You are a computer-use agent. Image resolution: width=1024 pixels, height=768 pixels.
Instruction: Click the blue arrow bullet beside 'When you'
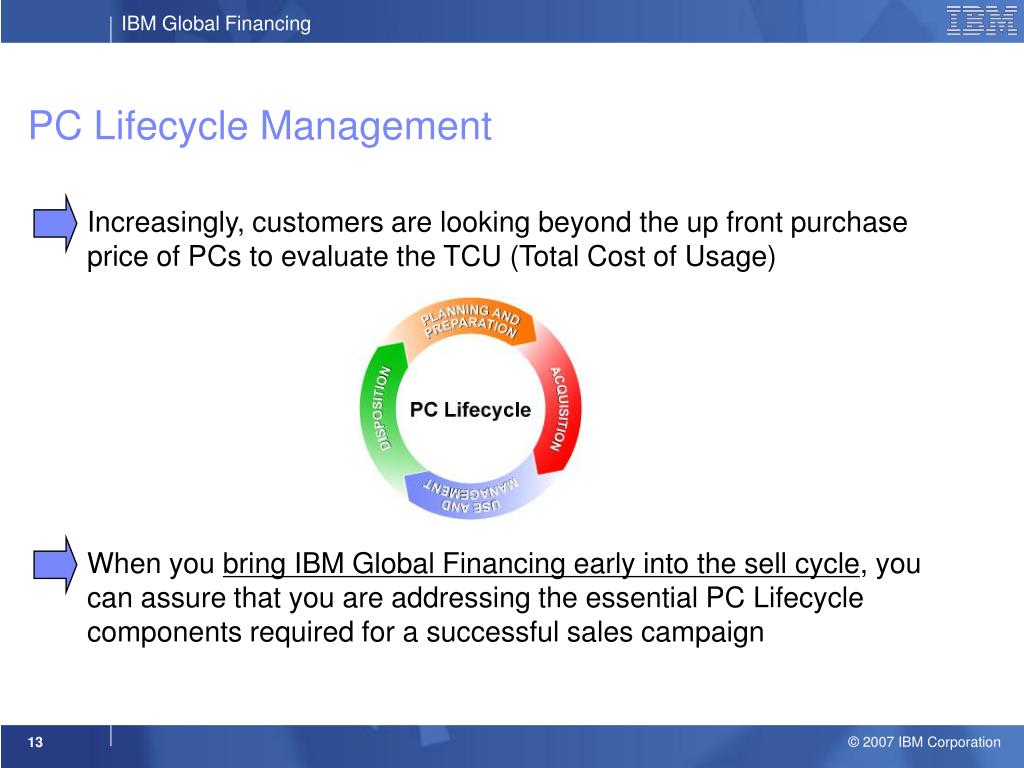point(56,564)
